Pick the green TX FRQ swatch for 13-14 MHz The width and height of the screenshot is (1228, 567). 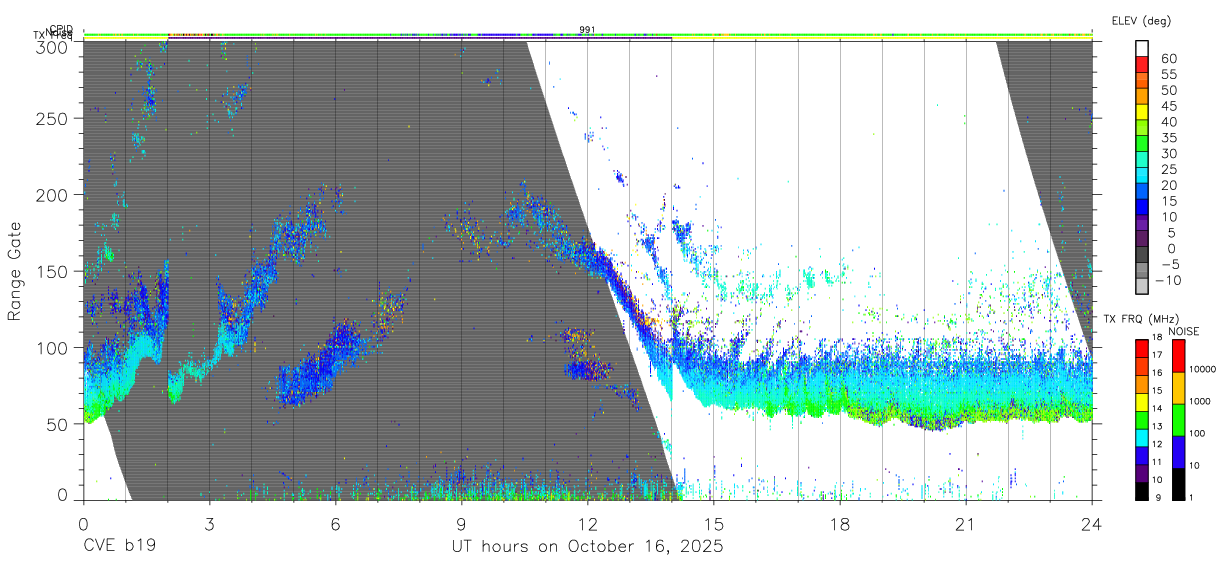(1141, 418)
